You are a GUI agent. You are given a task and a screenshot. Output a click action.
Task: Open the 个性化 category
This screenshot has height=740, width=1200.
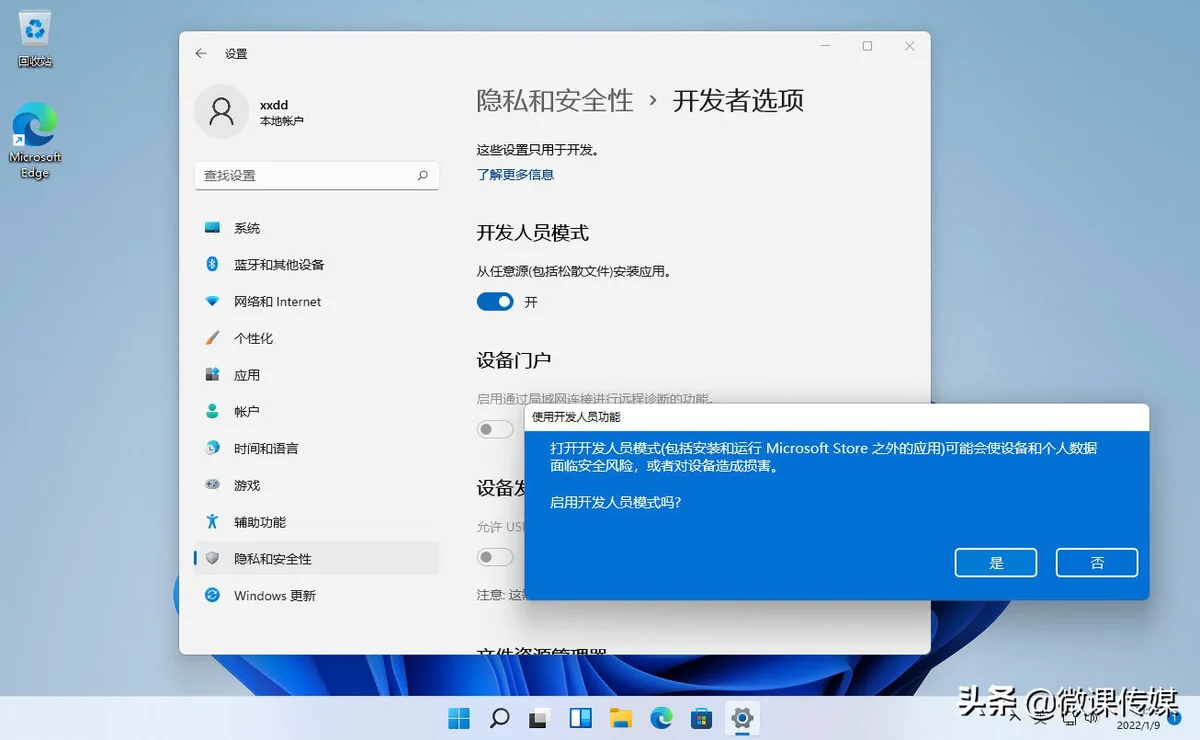(x=317, y=338)
